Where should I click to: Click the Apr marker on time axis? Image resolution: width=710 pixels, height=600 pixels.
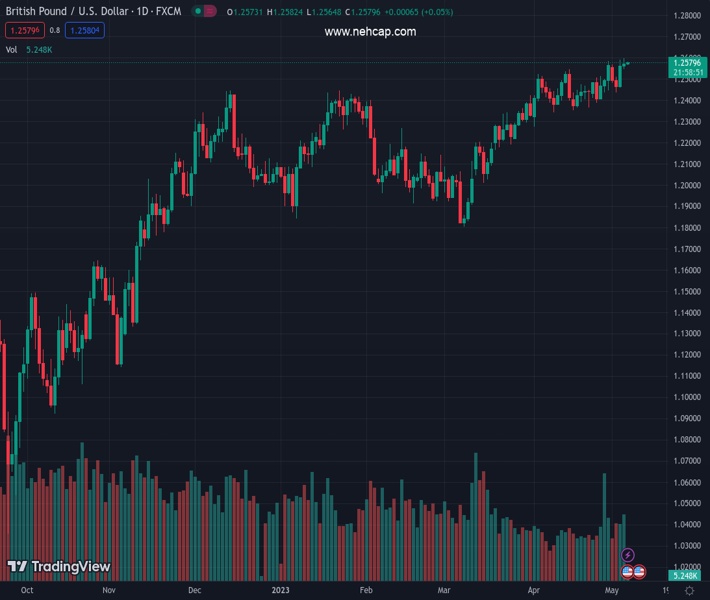(533, 591)
